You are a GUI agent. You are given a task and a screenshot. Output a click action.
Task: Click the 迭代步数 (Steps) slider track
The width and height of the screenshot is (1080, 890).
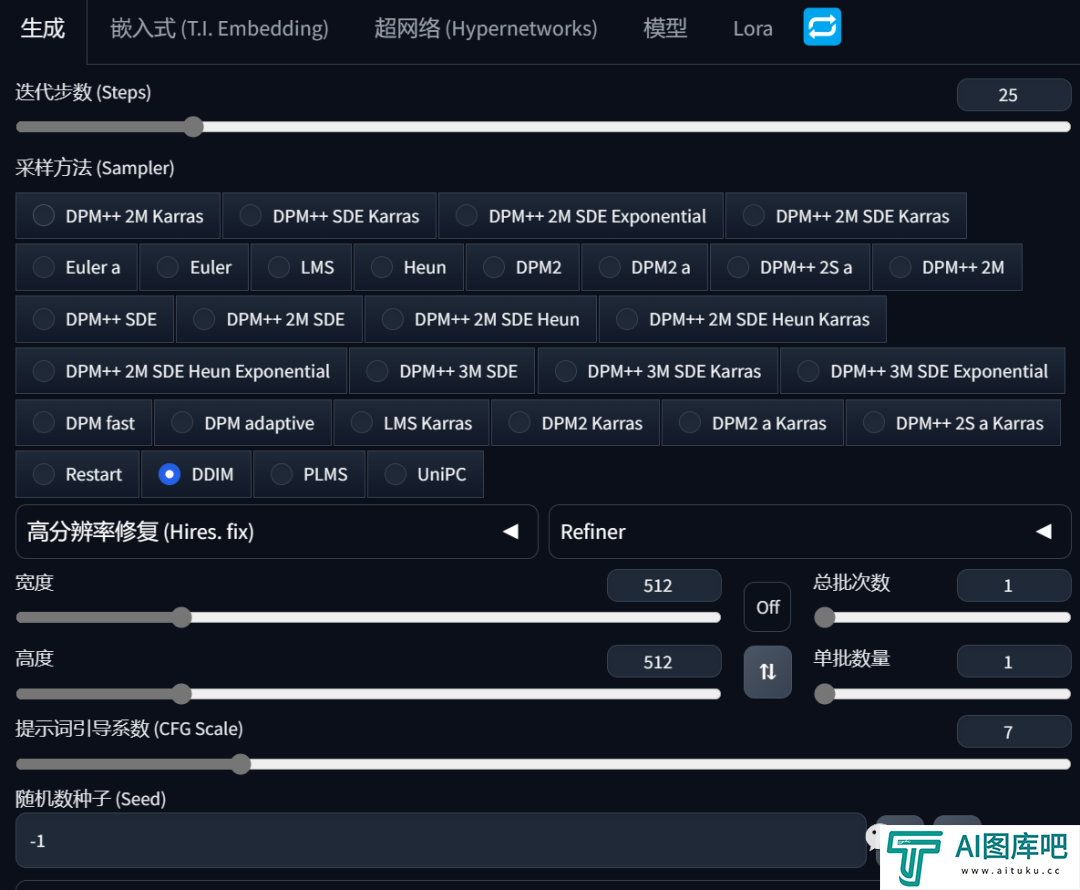(600, 127)
